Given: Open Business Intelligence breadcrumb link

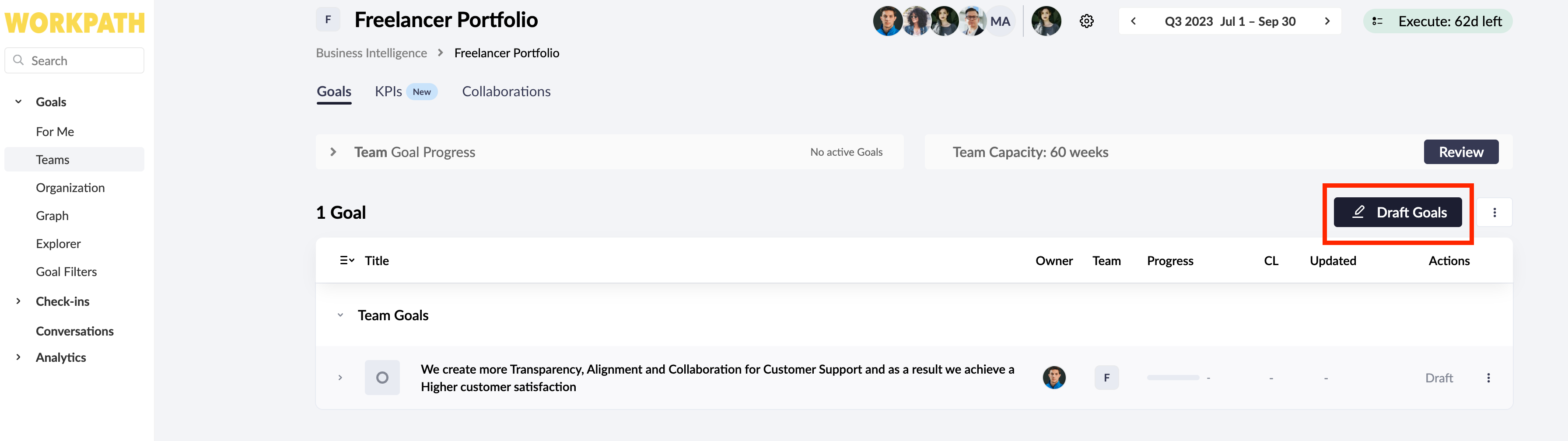Looking at the screenshot, I should point(371,53).
